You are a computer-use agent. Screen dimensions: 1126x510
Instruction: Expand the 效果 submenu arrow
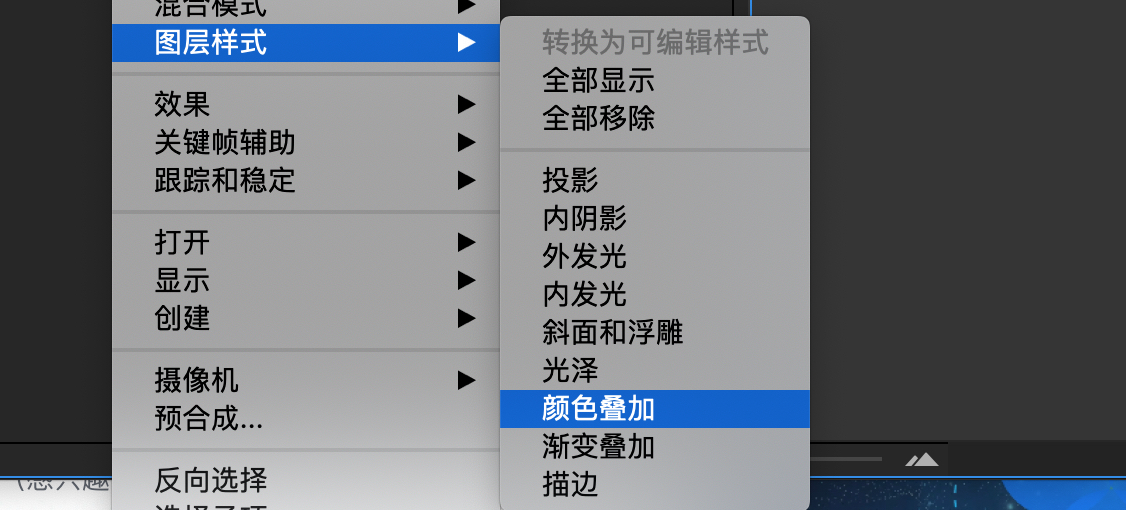466,105
